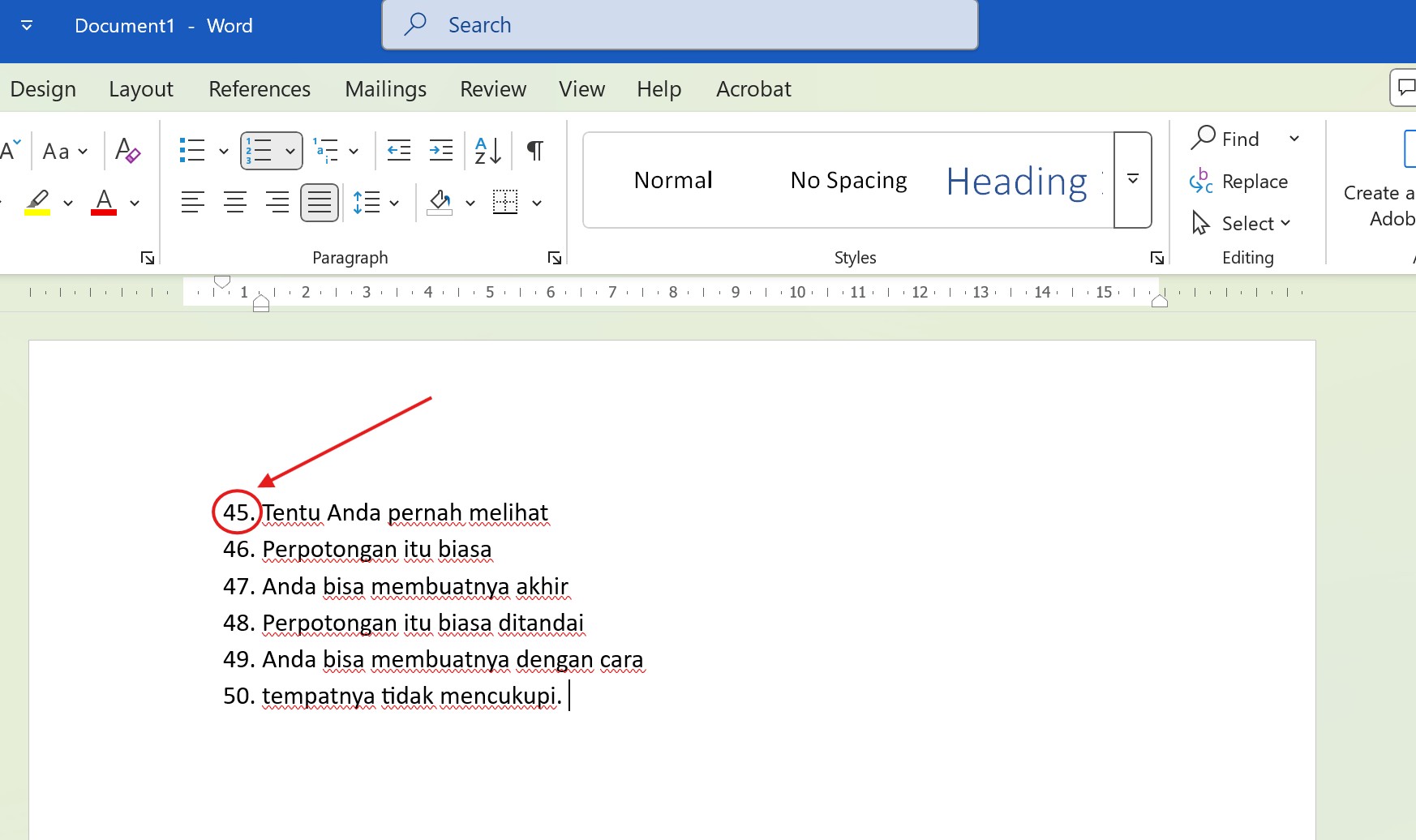The height and width of the screenshot is (840, 1416).
Task: Click inside the Search box
Action: point(680,24)
